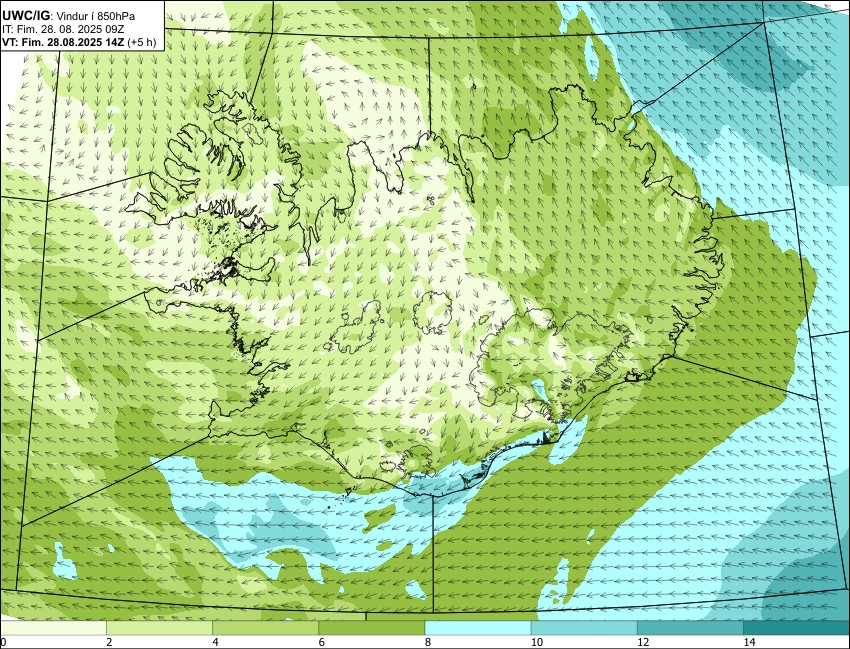Click the legend value '12'
The image size is (850, 649).
[x=642, y=642]
